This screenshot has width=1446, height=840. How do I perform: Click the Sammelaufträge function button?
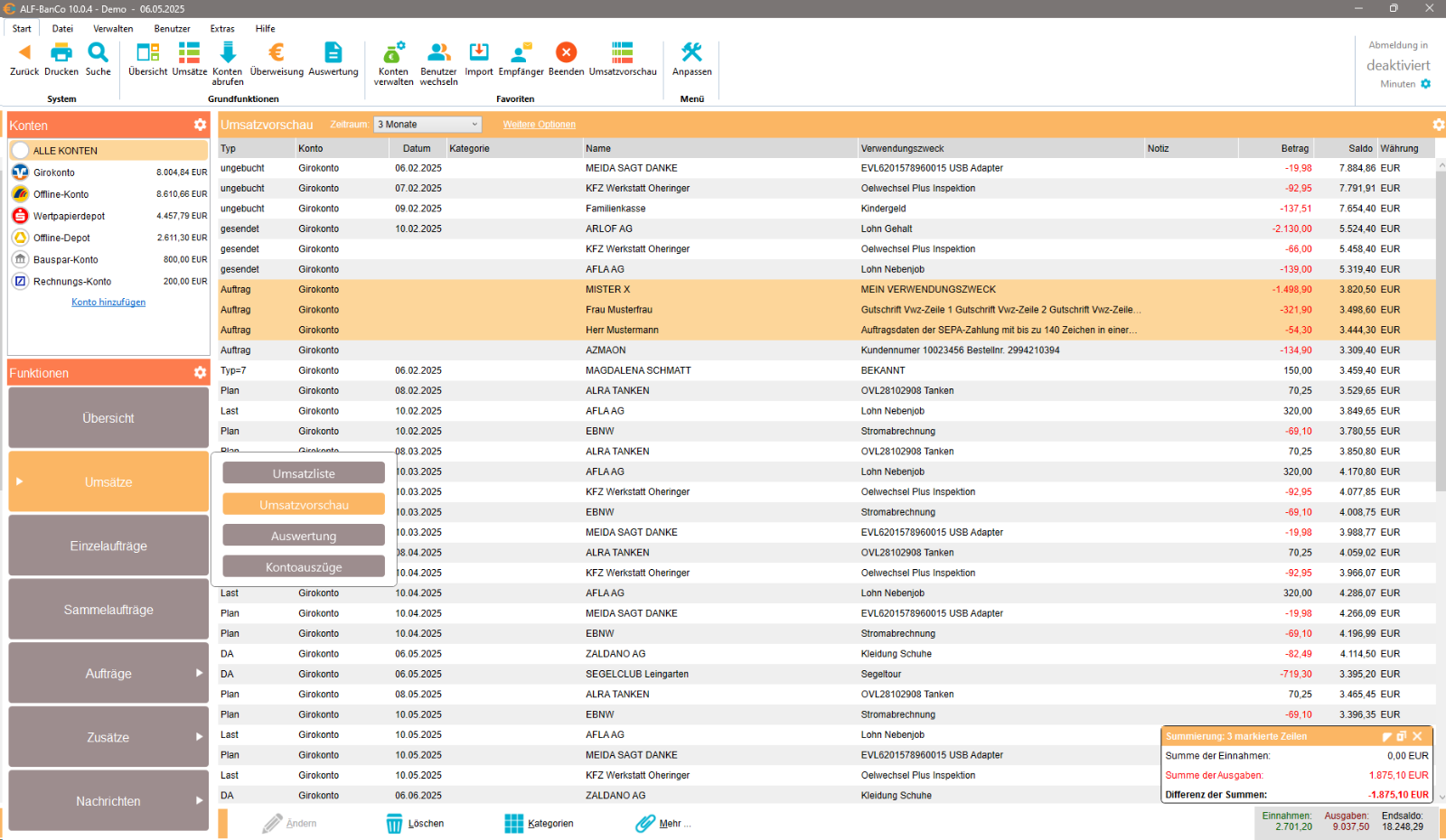[108, 610]
